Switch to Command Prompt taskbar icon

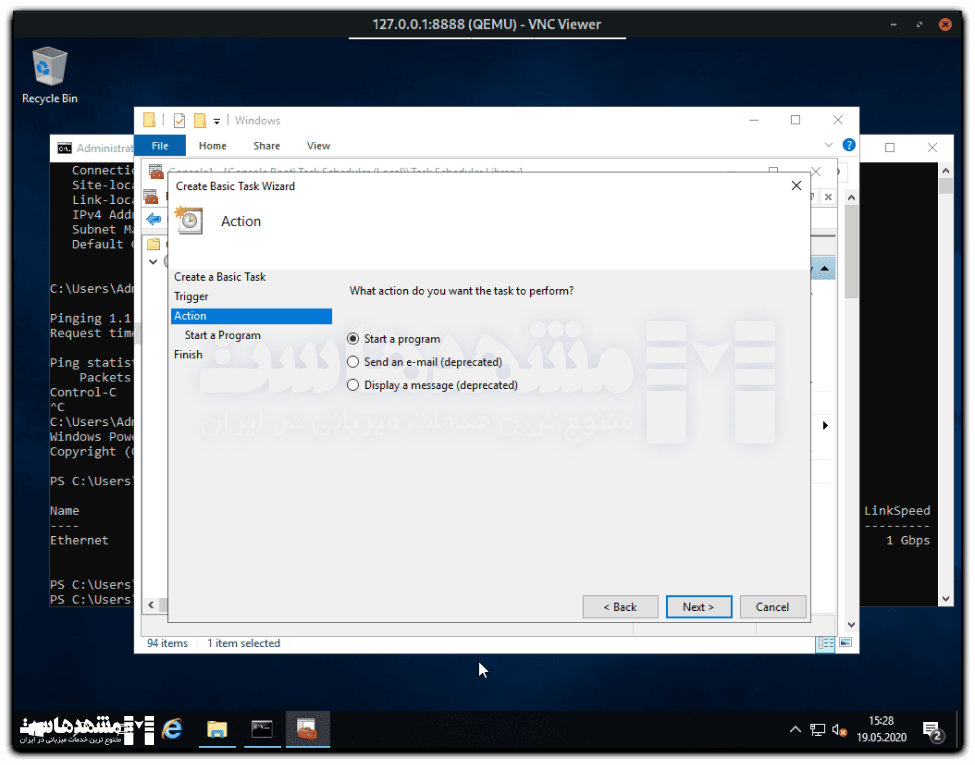click(262, 730)
